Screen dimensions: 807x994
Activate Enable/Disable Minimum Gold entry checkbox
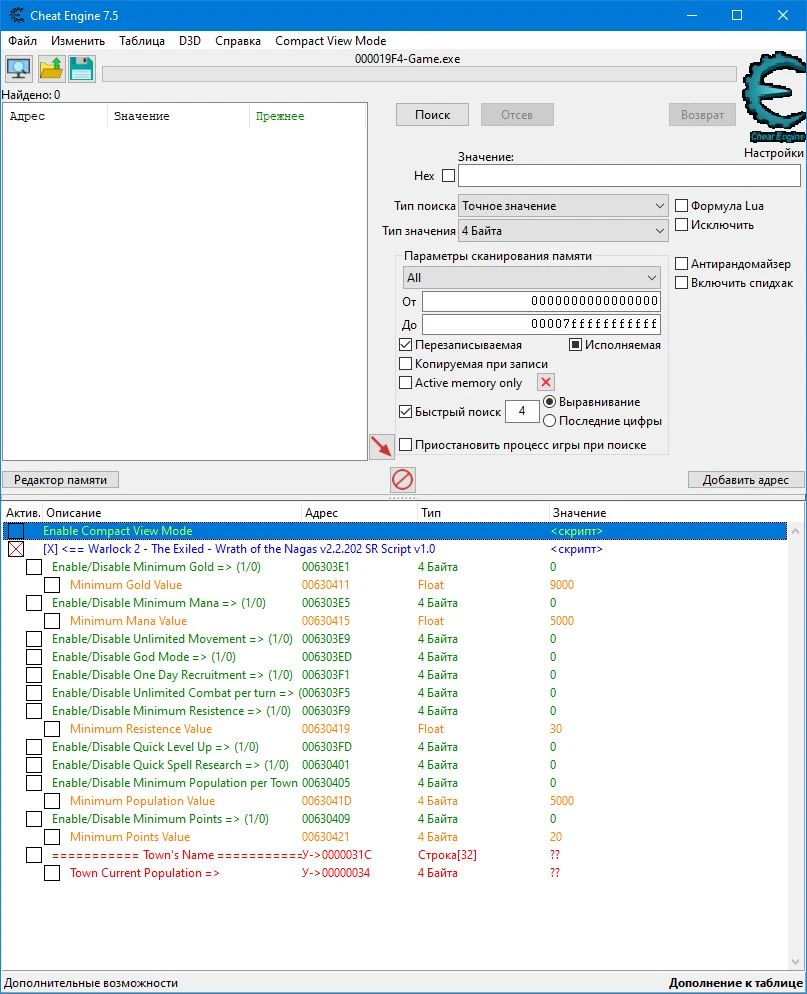(x=34, y=567)
